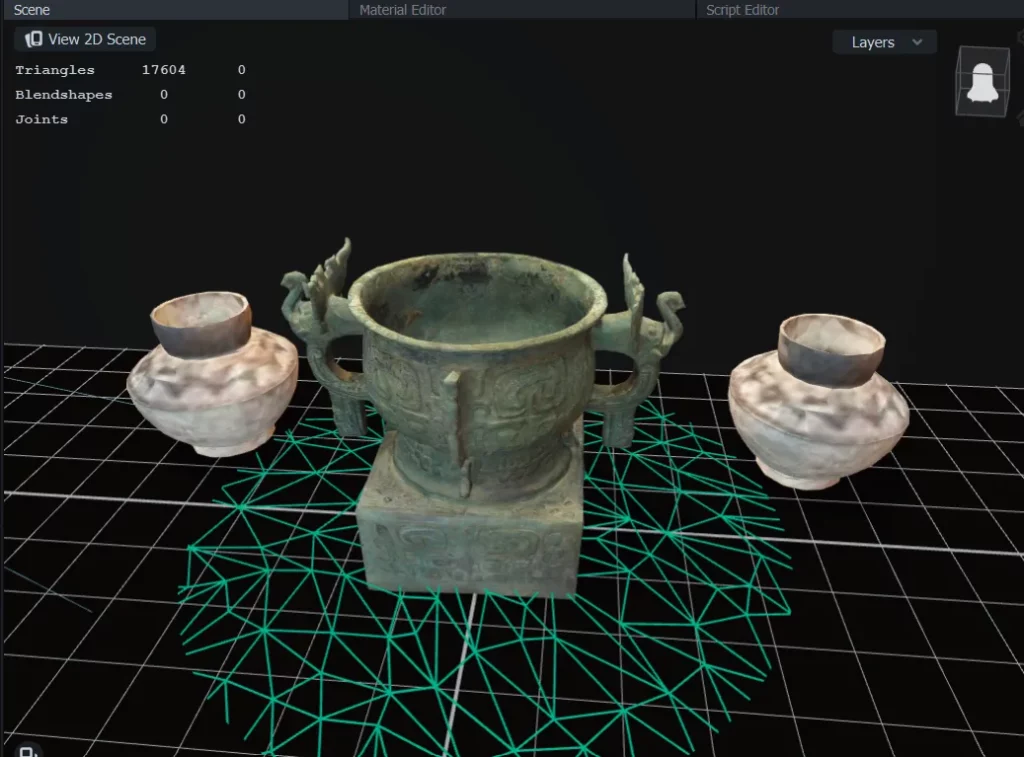Screen dimensions: 1024x757
Task: Select the left ceramic jar model
Action: click(x=212, y=374)
